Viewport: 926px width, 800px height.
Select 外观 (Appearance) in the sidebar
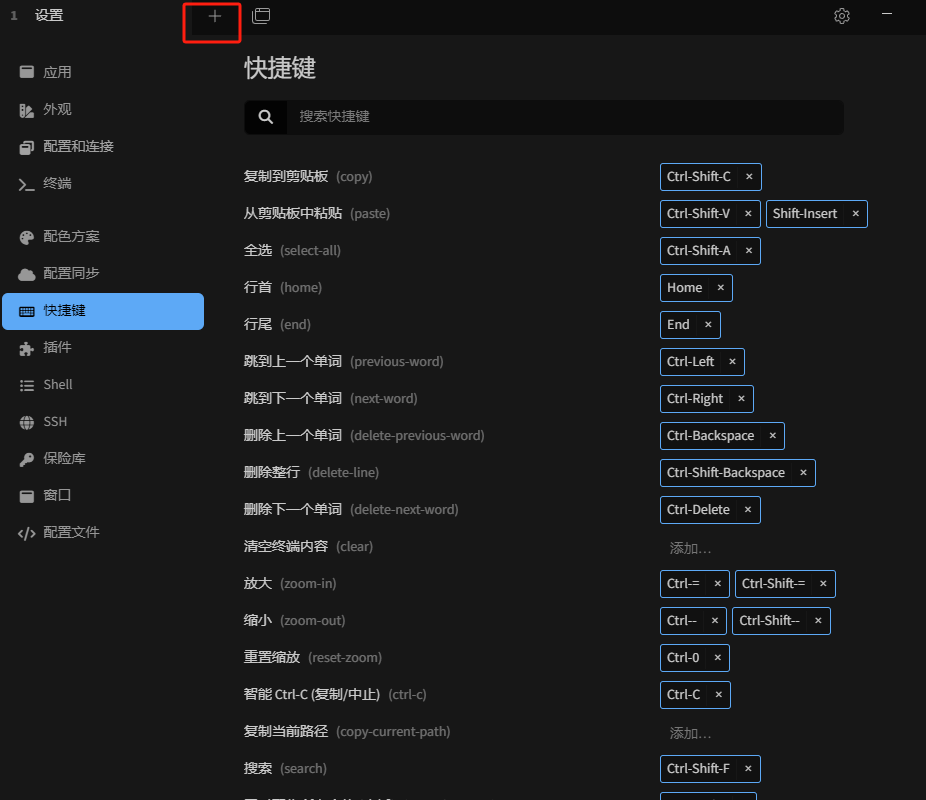pos(57,109)
